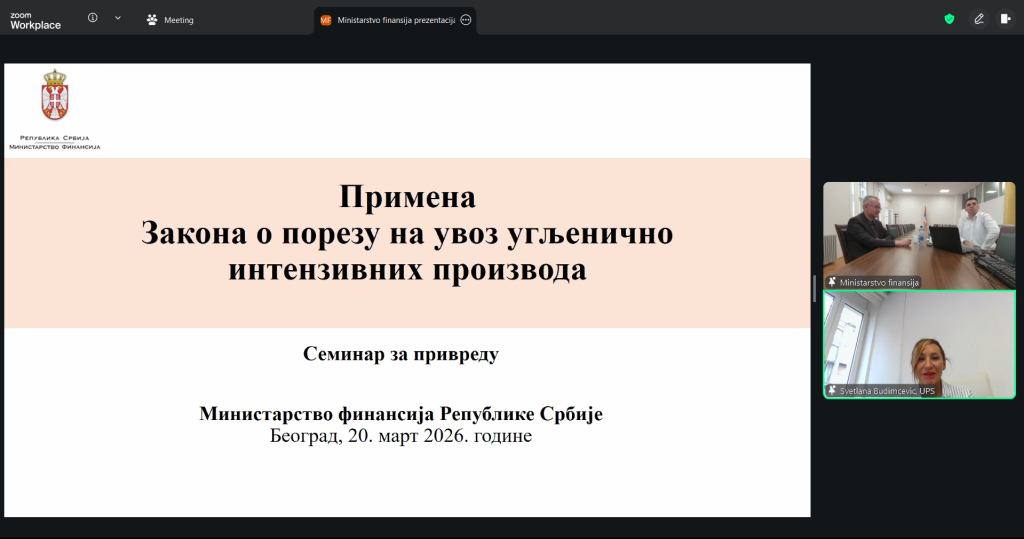This screenshot has width=1024, height=539.
Task: Select the Ministarstvo finansija prezentacija tab
Action: 388,20
